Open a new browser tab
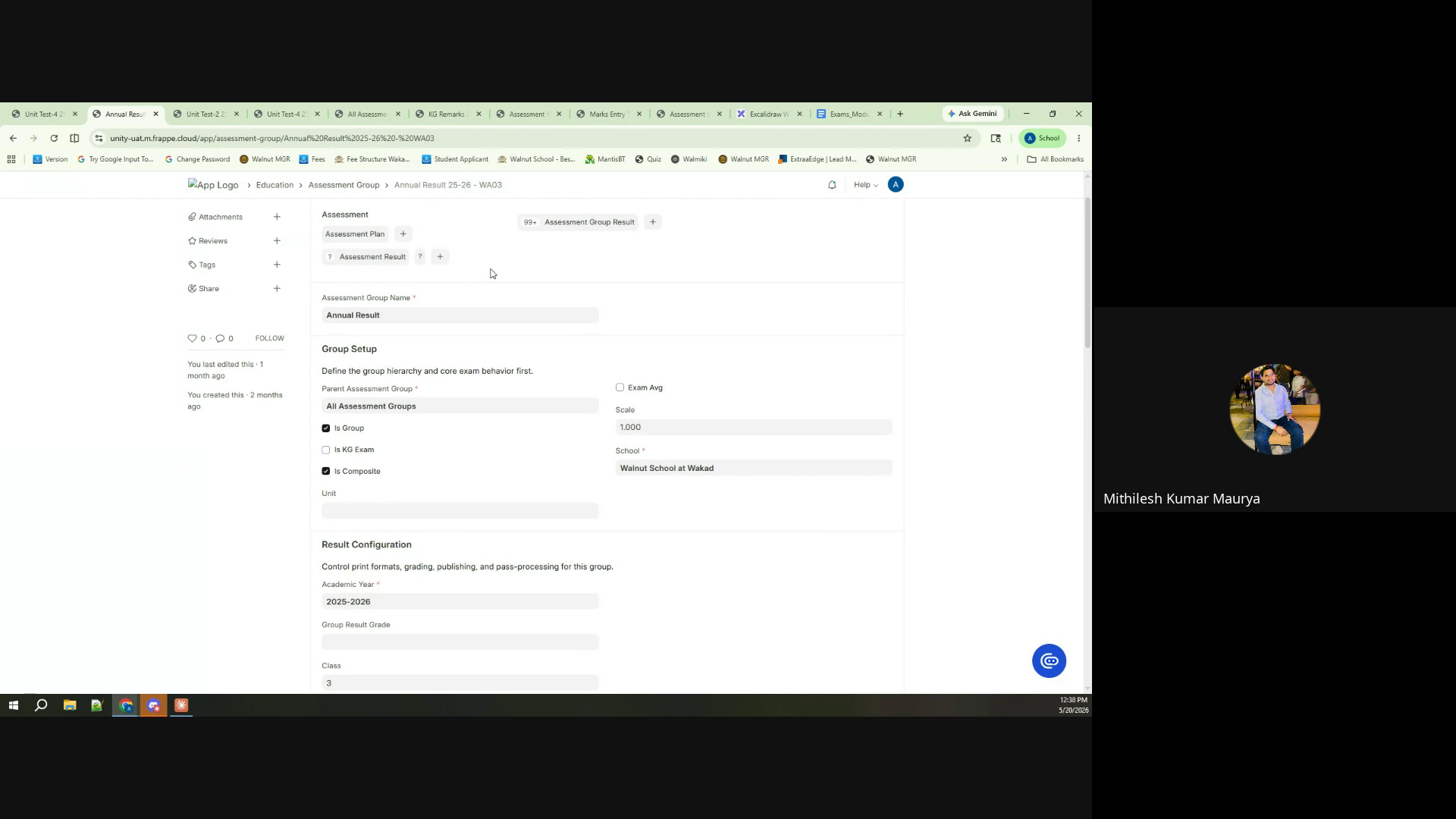Image resolution: width=1456 pixels, height=819 pixels. [x=900, y=114]
